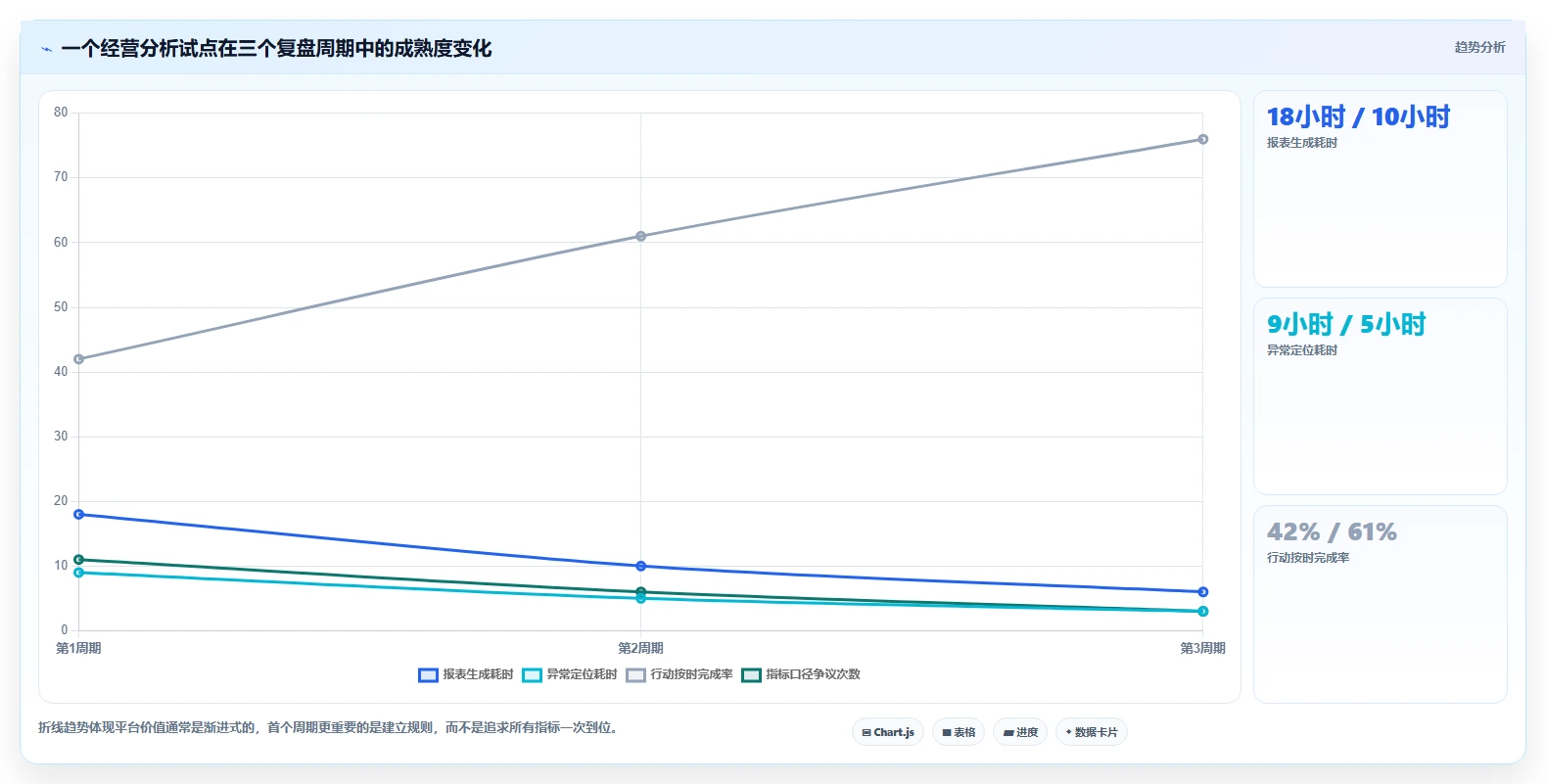This screenshot has width=1546, height=784.
Task: Click the 第2周期 x-axis label
Action: pos(641,648)
